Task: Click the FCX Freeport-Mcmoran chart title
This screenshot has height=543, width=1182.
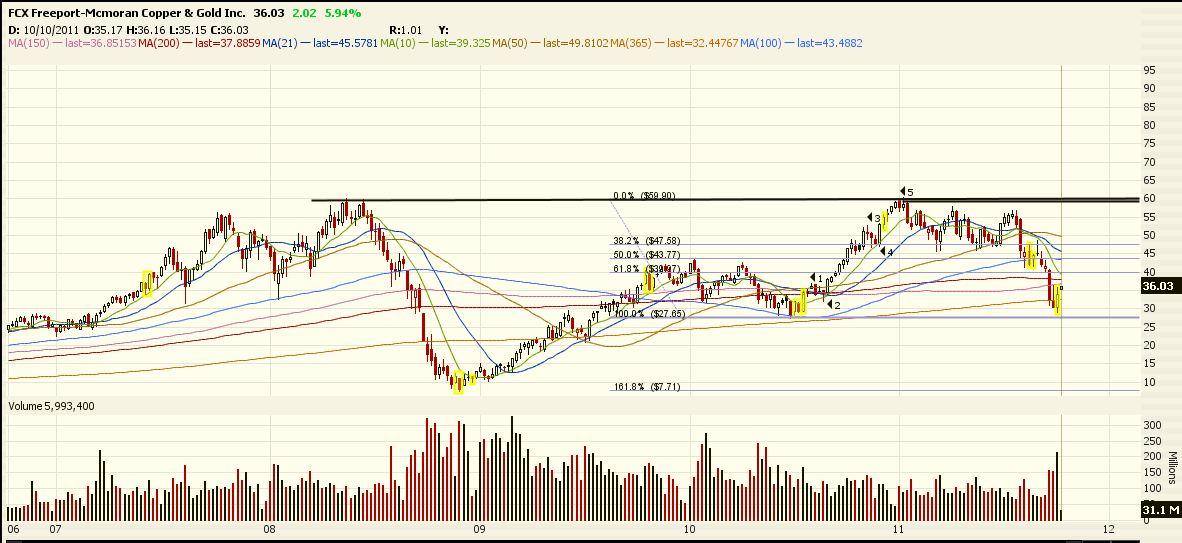Action: pos(127,14)
